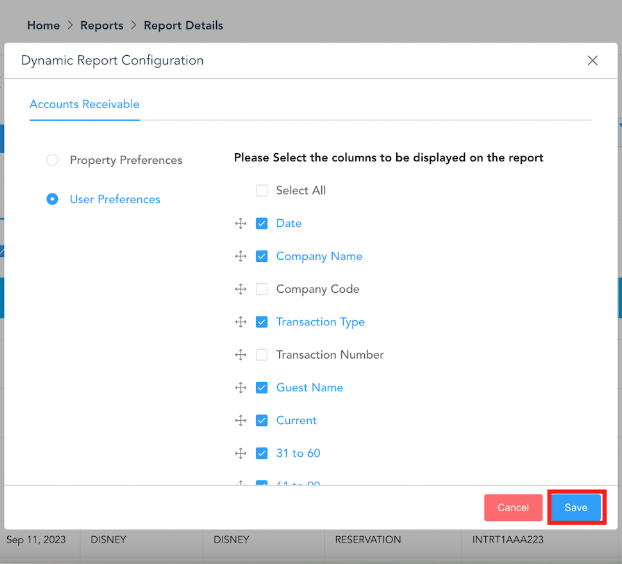Click drag handle icon beside Current
Screen dimensions: 622x564
240,421
